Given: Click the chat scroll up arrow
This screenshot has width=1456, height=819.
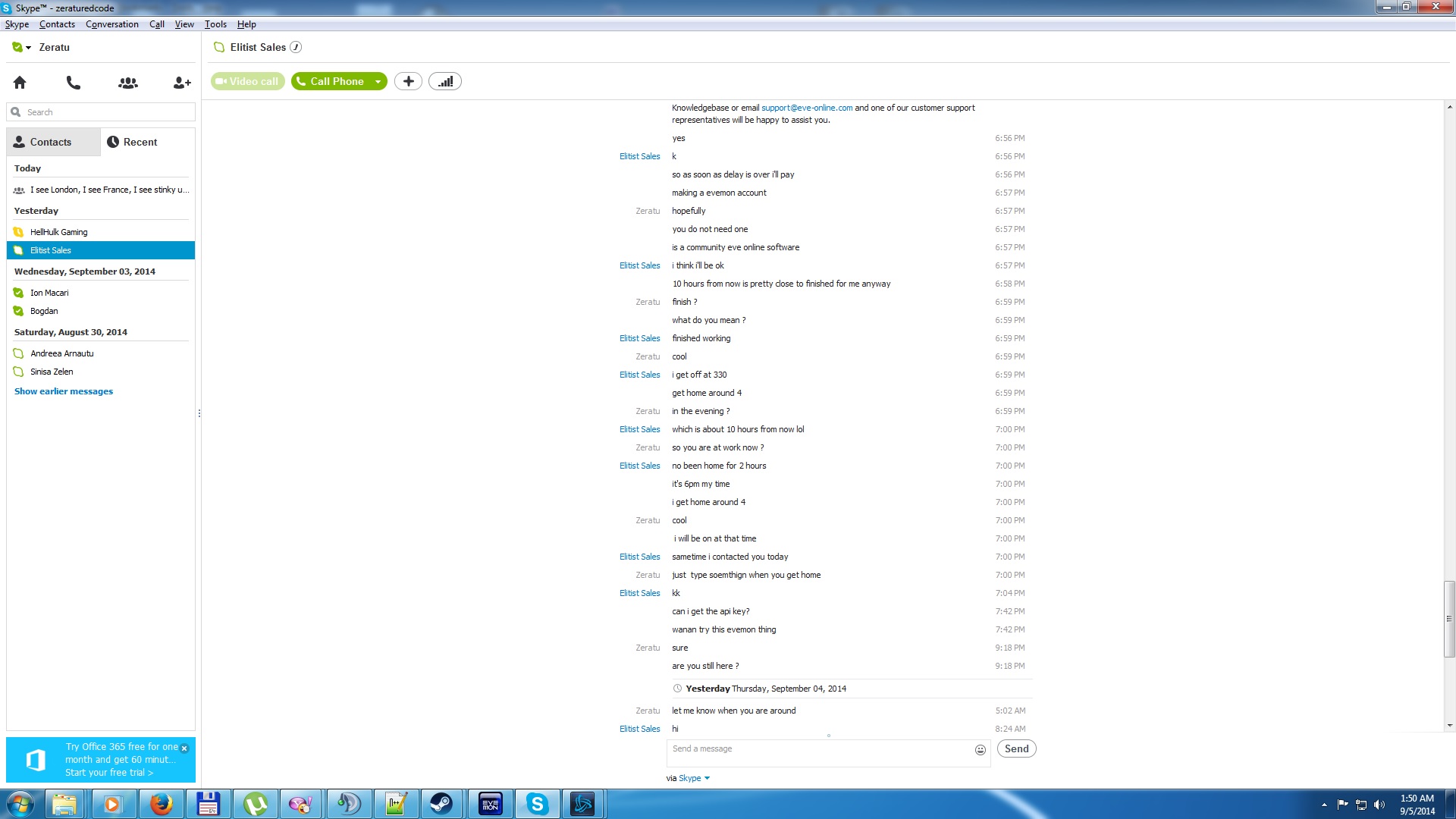Looking at the screenshot, I should [x=1449, y=107].
